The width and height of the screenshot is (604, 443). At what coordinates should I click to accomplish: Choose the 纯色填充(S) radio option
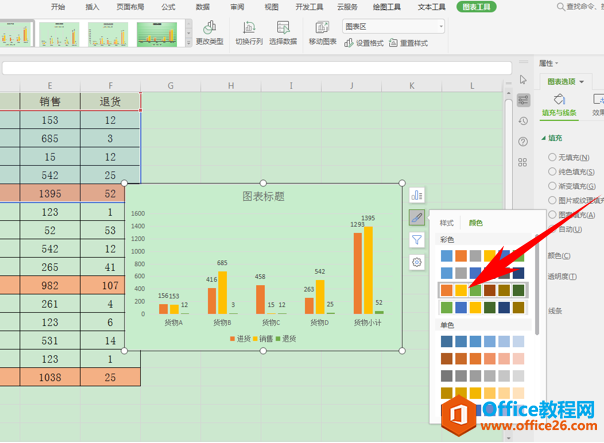pyautogui.click(x=551, y=171)
